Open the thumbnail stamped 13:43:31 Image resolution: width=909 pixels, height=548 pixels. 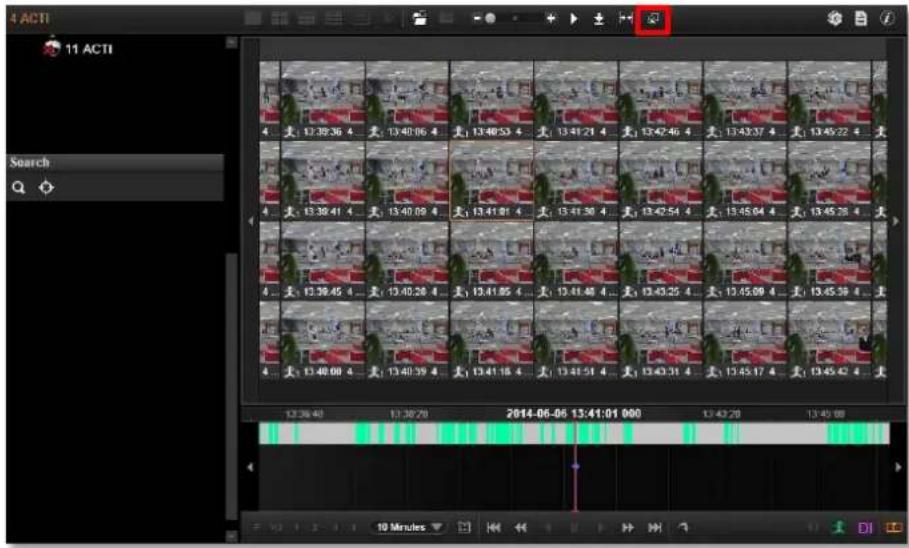coord(660,340)
